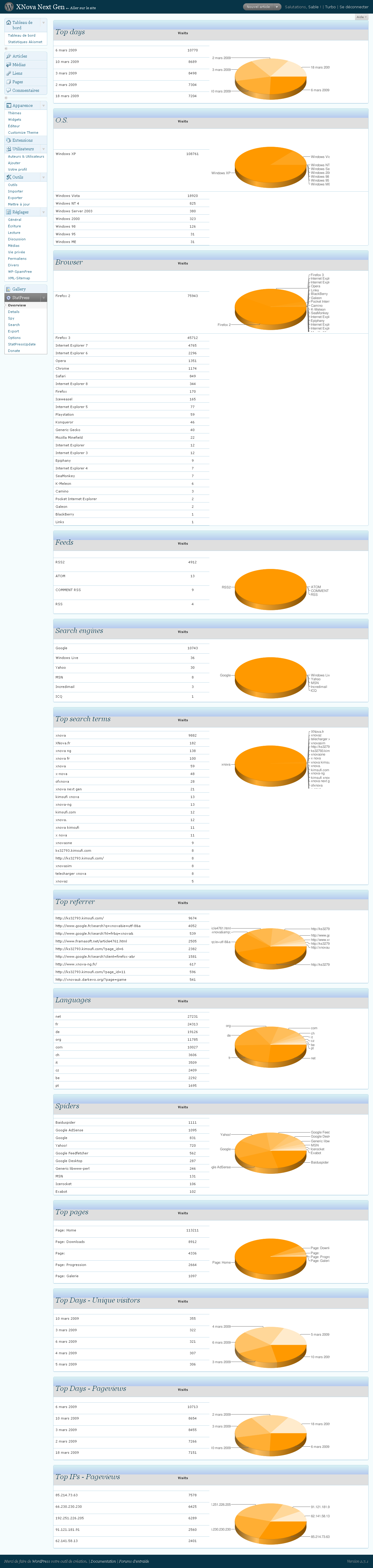Open the Médias library via its icon
This screenshot has height=1568, width=373.
point(9,65)
